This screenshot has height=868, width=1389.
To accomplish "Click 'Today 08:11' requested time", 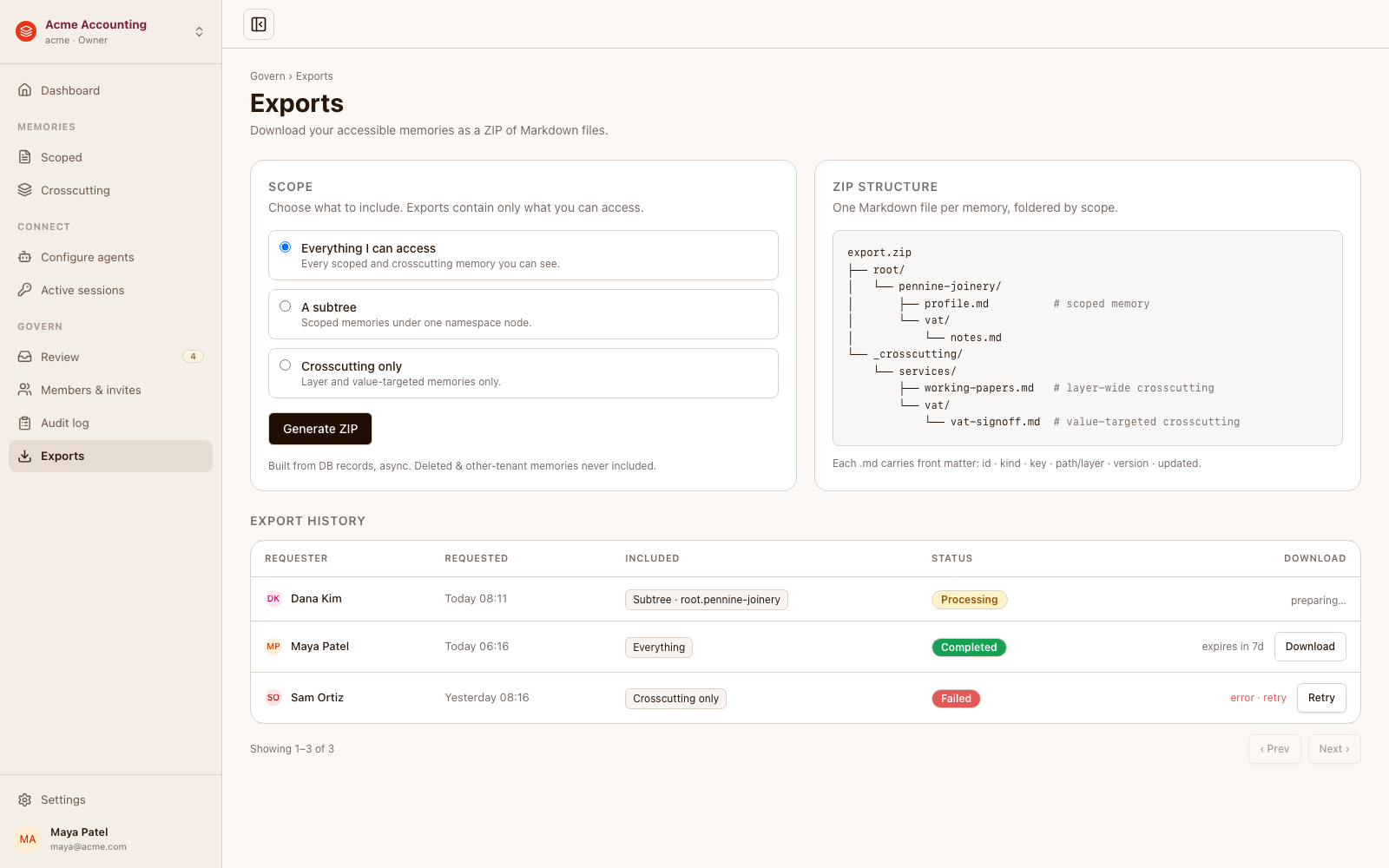I will [476, 599].
